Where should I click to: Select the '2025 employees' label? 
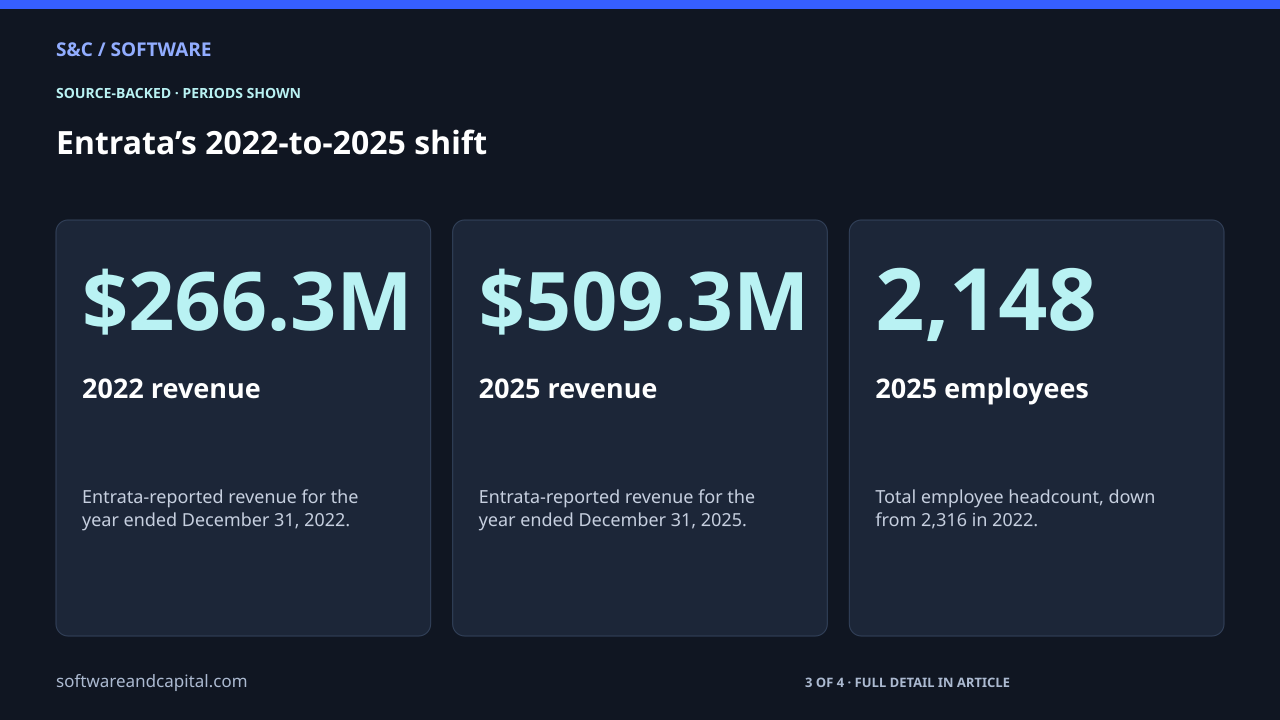982,388
